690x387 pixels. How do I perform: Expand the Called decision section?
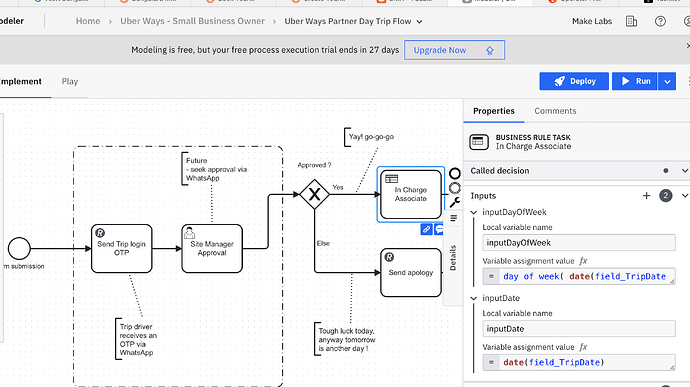coord(685,171)
